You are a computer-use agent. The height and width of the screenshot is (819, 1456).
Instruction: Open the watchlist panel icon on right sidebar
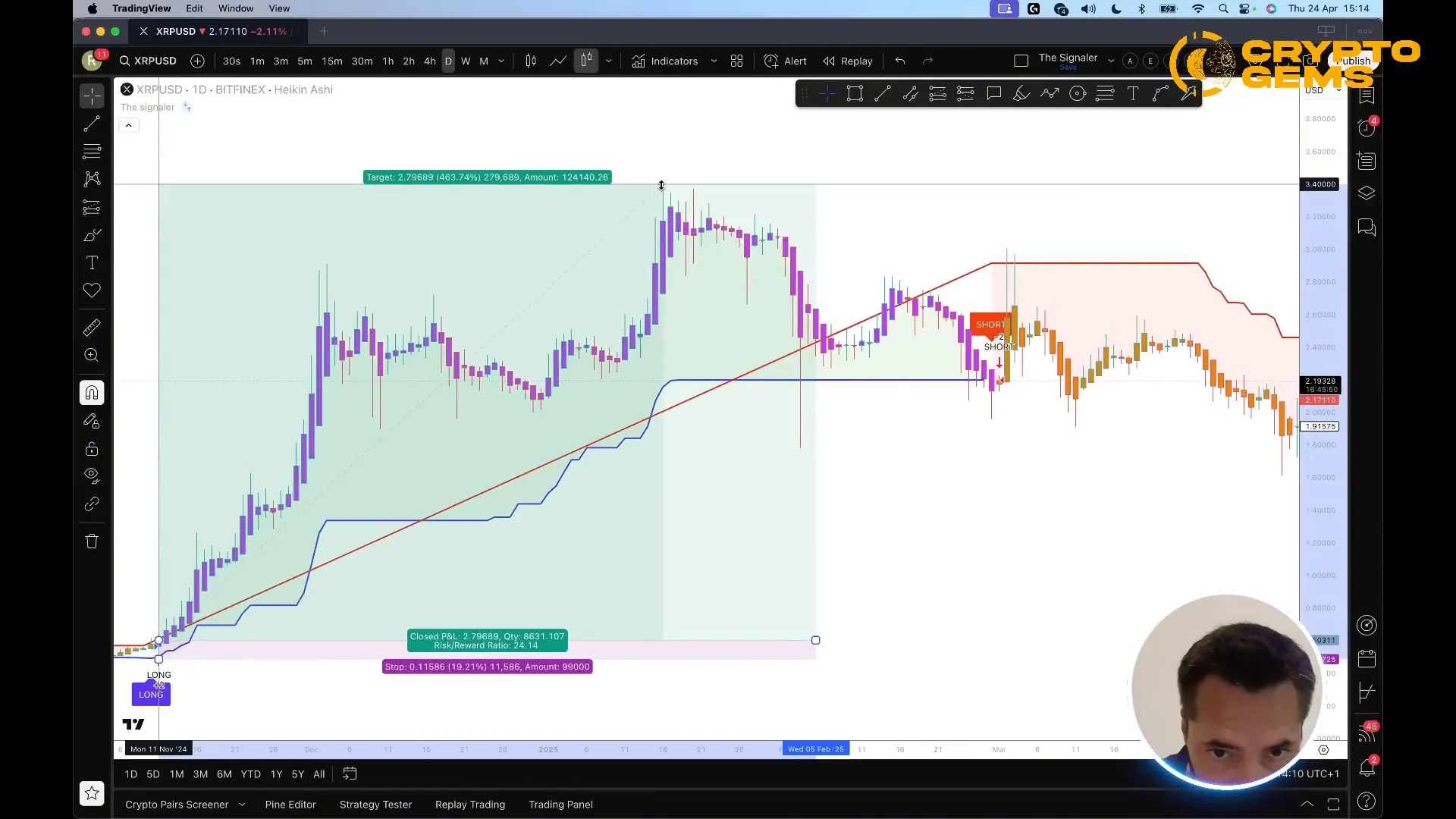1367,95
